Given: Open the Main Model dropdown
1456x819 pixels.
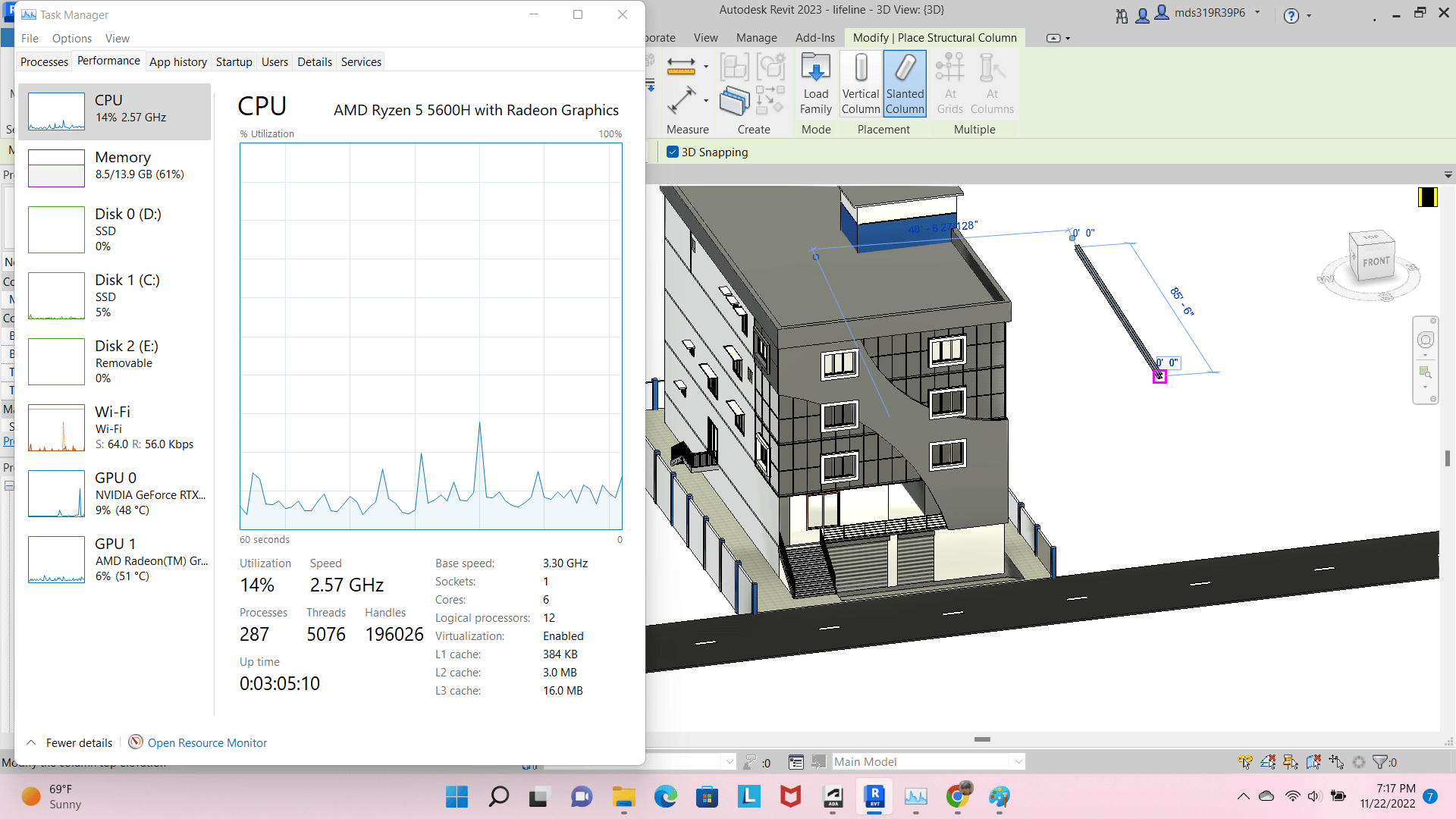Looking at the screenshot, I should point(1018,761).
